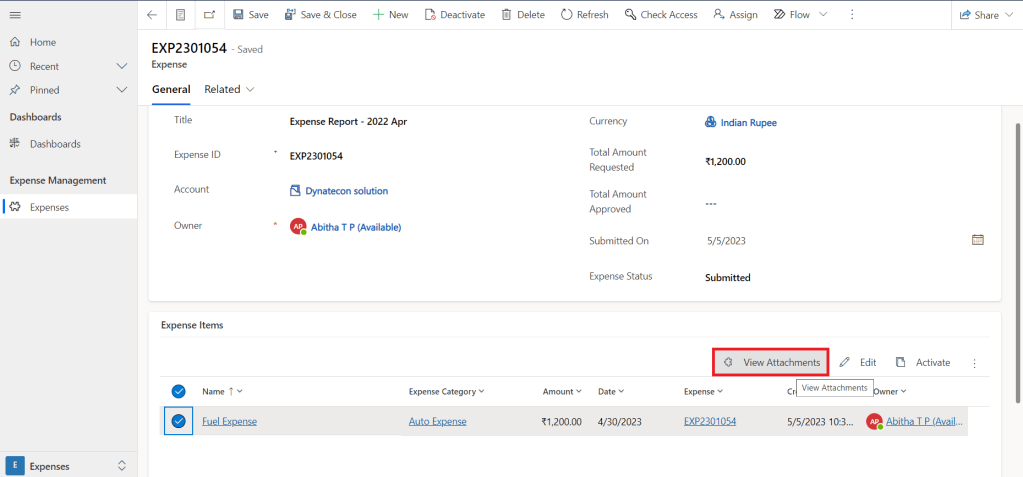
Task: Uncheck the Fuel Expense row checkbox
Action: [179, 421]
